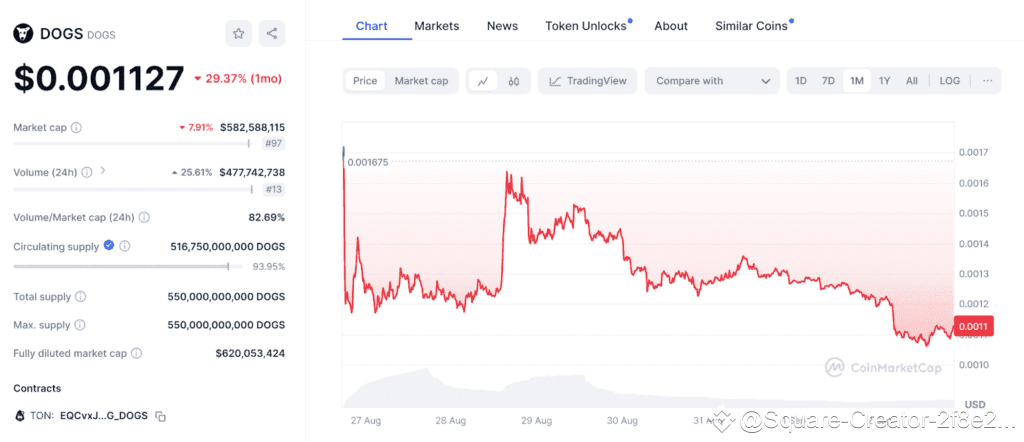Switch to the line chart icon

click(482, 81)
